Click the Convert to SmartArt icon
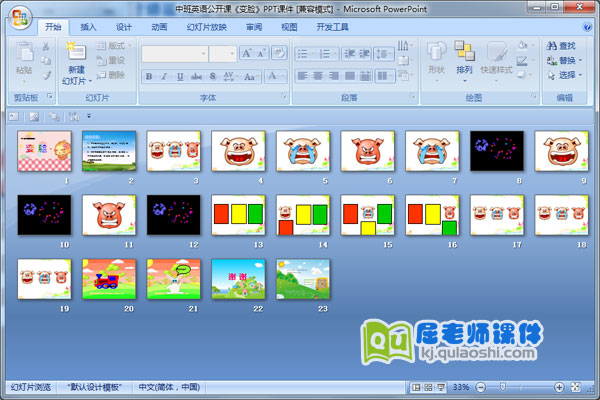Viewport: 600px width, 400px height. point(405,75)
